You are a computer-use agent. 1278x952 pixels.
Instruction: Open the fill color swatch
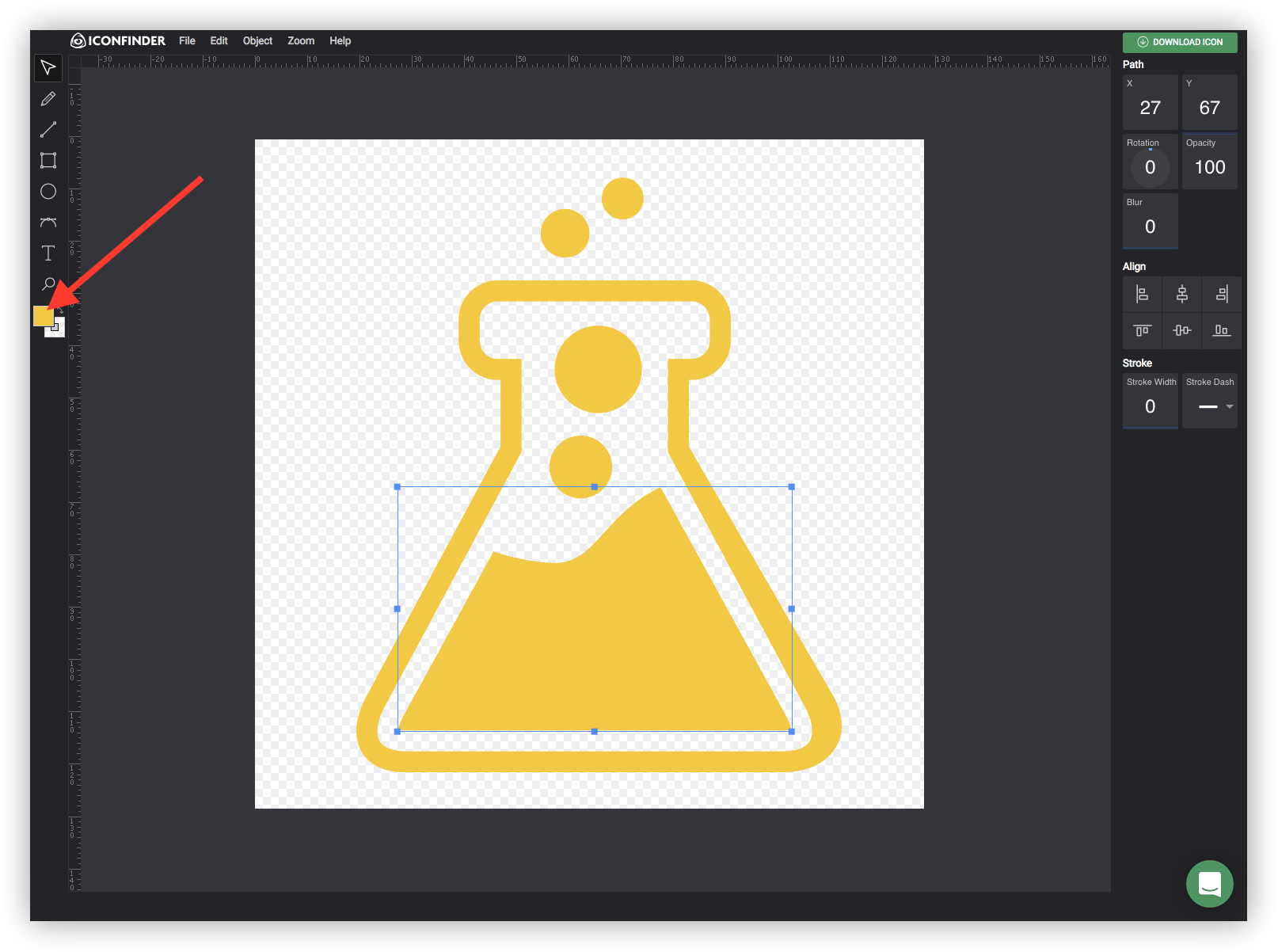click(45, 317)
